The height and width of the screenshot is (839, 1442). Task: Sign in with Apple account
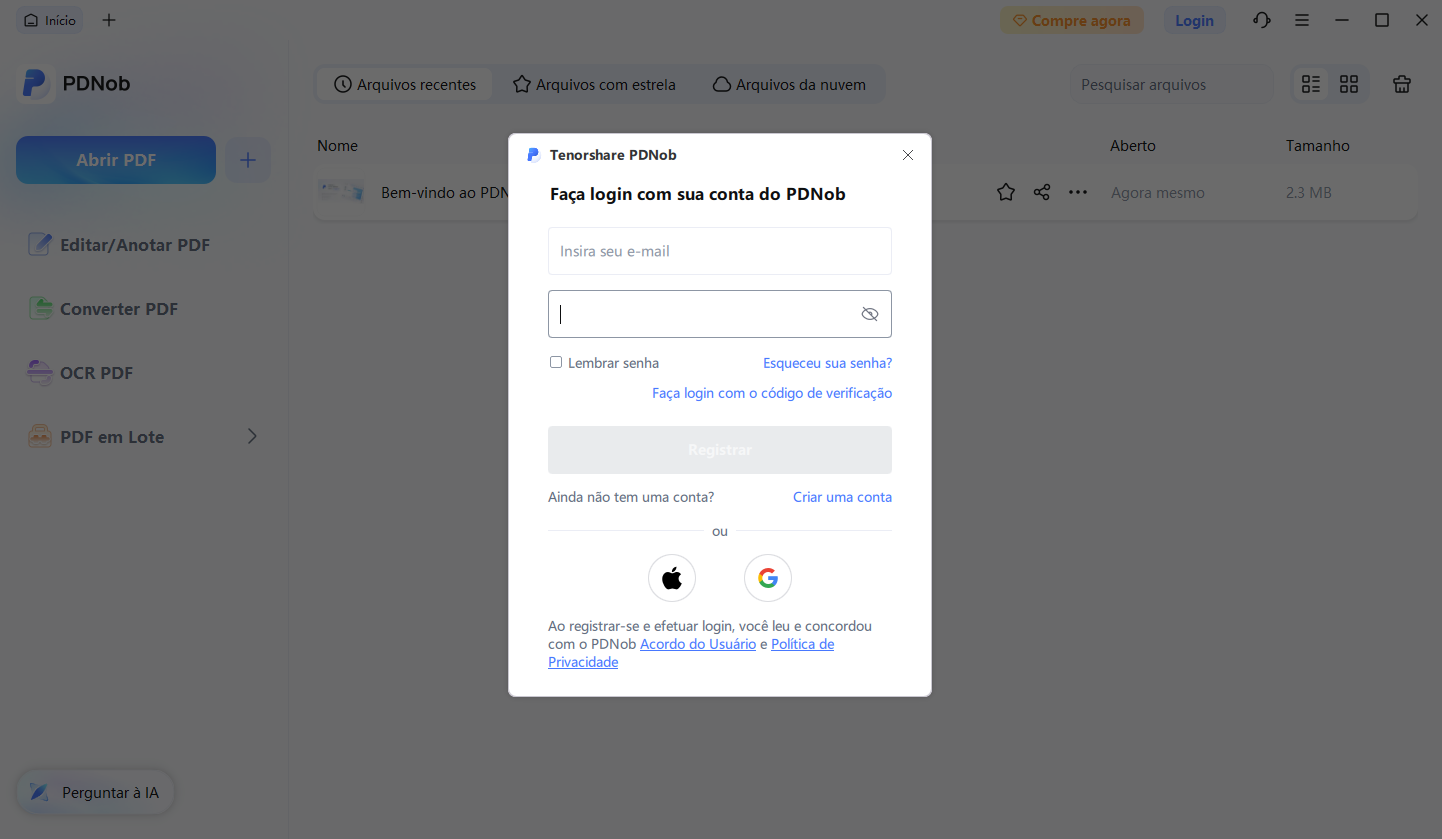(x=671, y=577)
